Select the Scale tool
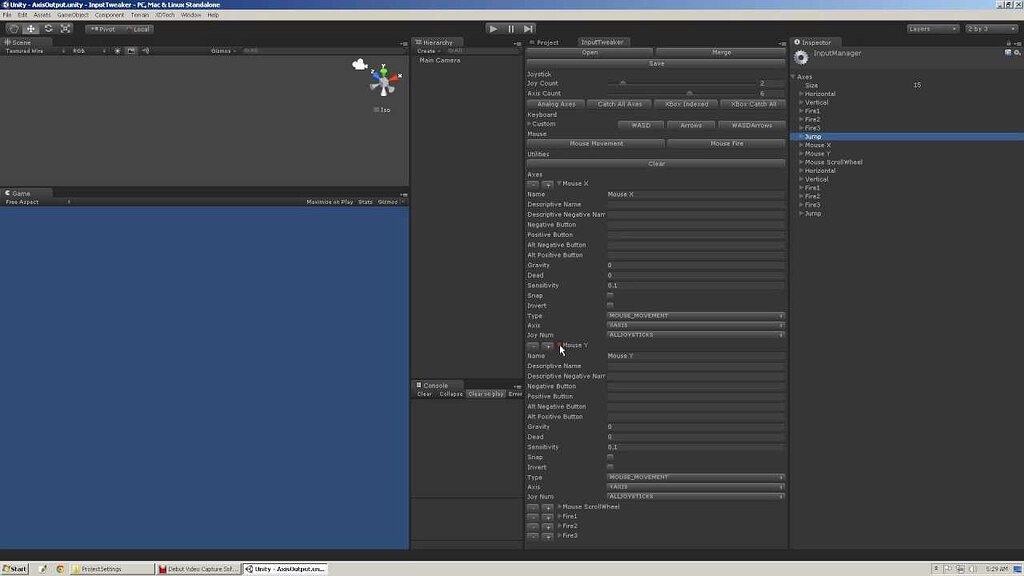Screen dimensions: 1024x576 66,28
